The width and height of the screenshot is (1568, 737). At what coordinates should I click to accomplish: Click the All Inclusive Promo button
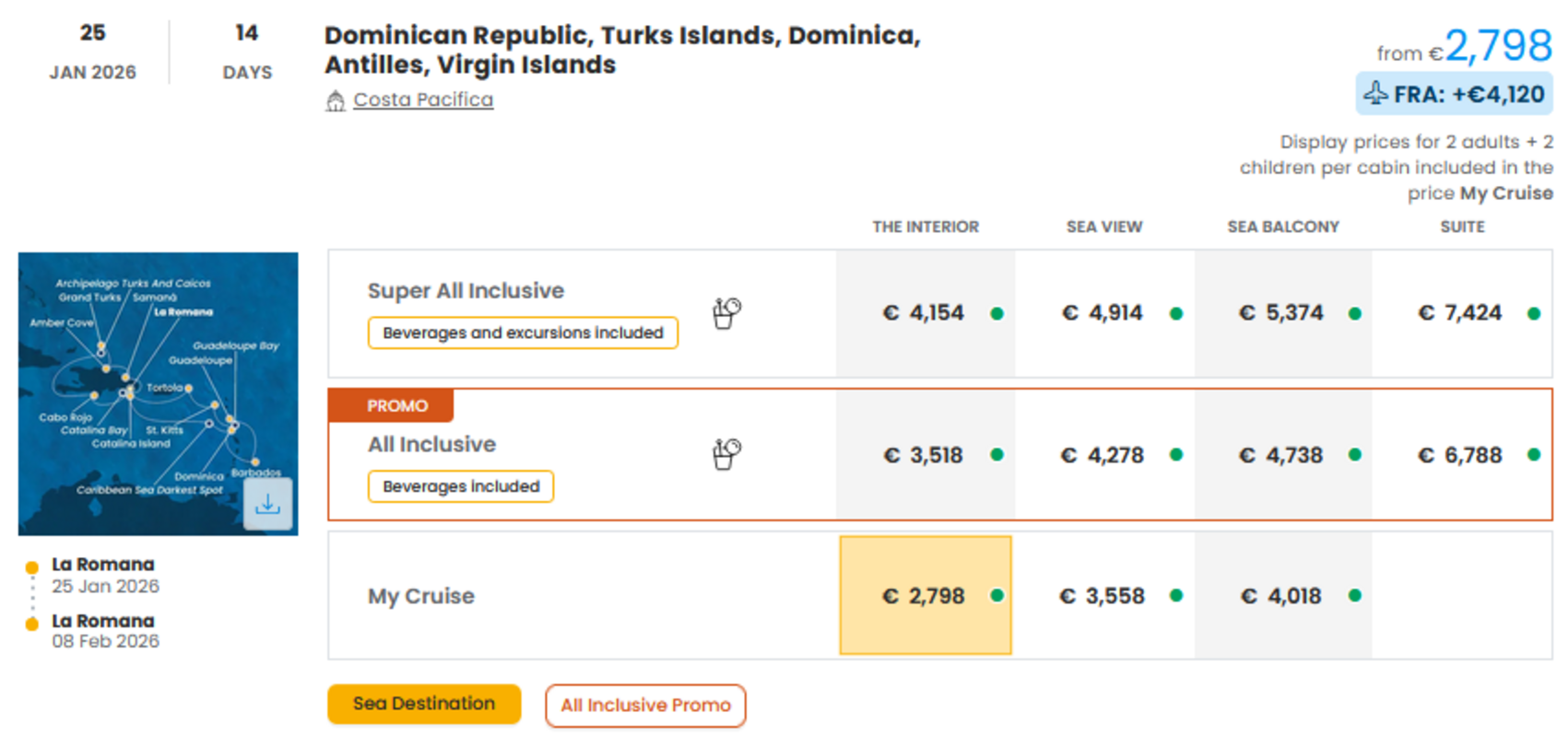pyautogui.click(x=645, y=706)
